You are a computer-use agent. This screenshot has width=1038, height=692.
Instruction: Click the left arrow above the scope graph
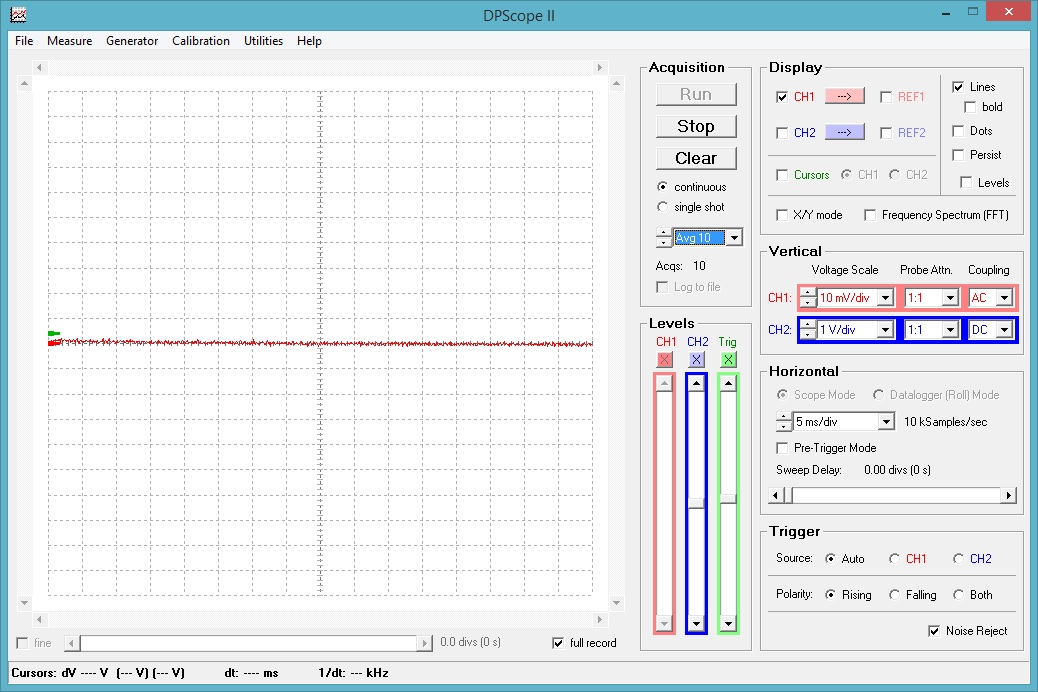[x=39, y=68]
